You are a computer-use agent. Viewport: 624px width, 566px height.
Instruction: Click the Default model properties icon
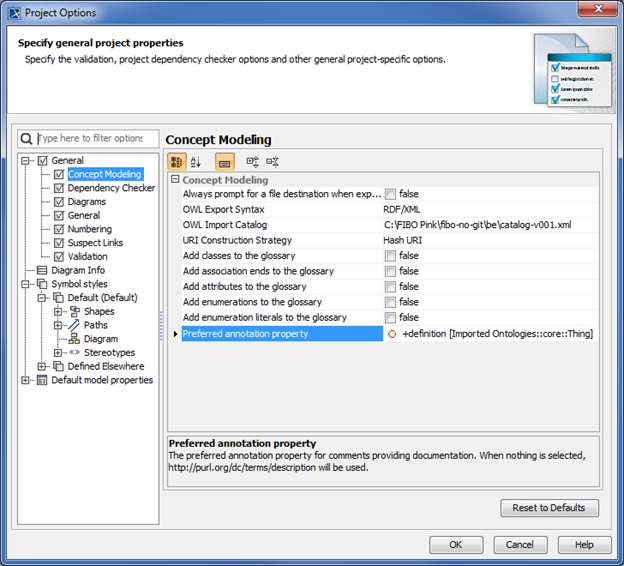click(x=42, y=380)
